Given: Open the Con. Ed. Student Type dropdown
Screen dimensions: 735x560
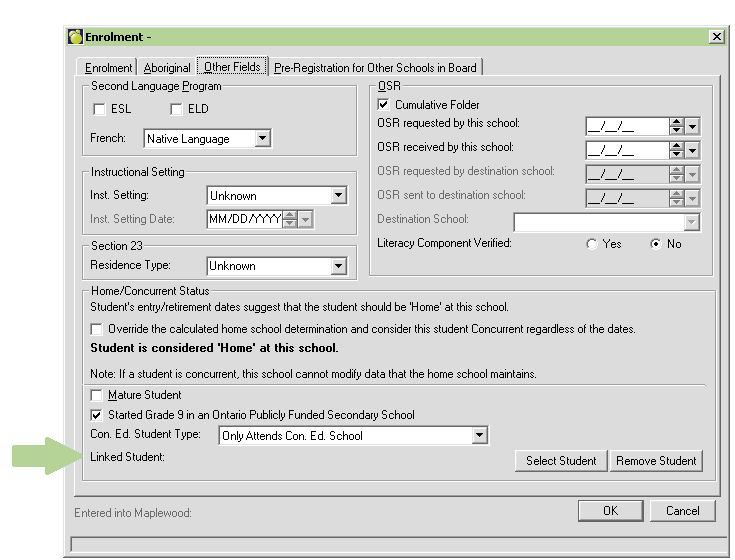Looking at the screenshot, I should pos(479,435).
